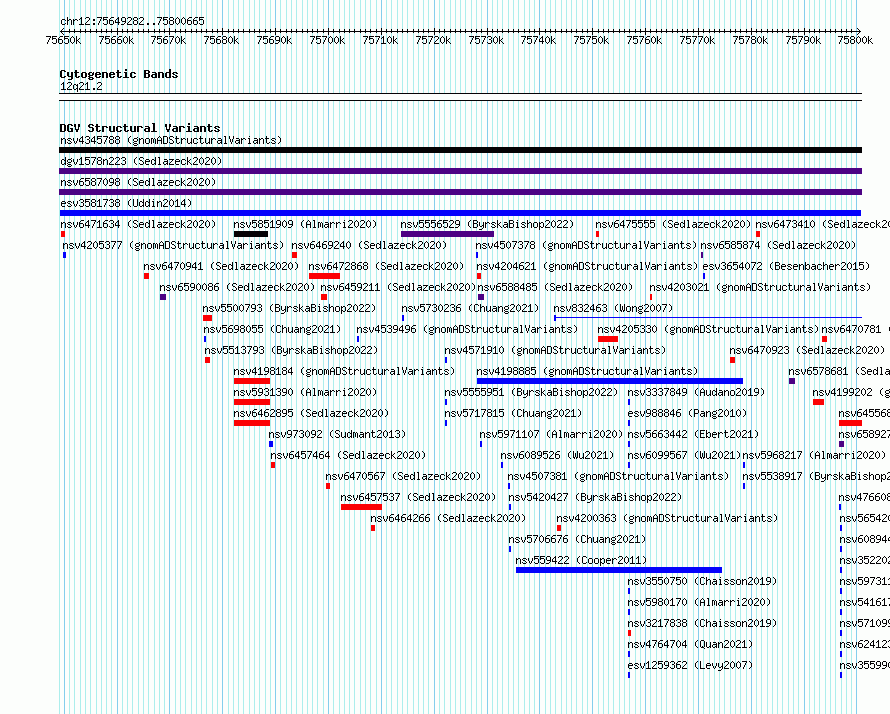
Task: Select nsv6475555 (Sedlazeck2020) label
Action: 673,224
